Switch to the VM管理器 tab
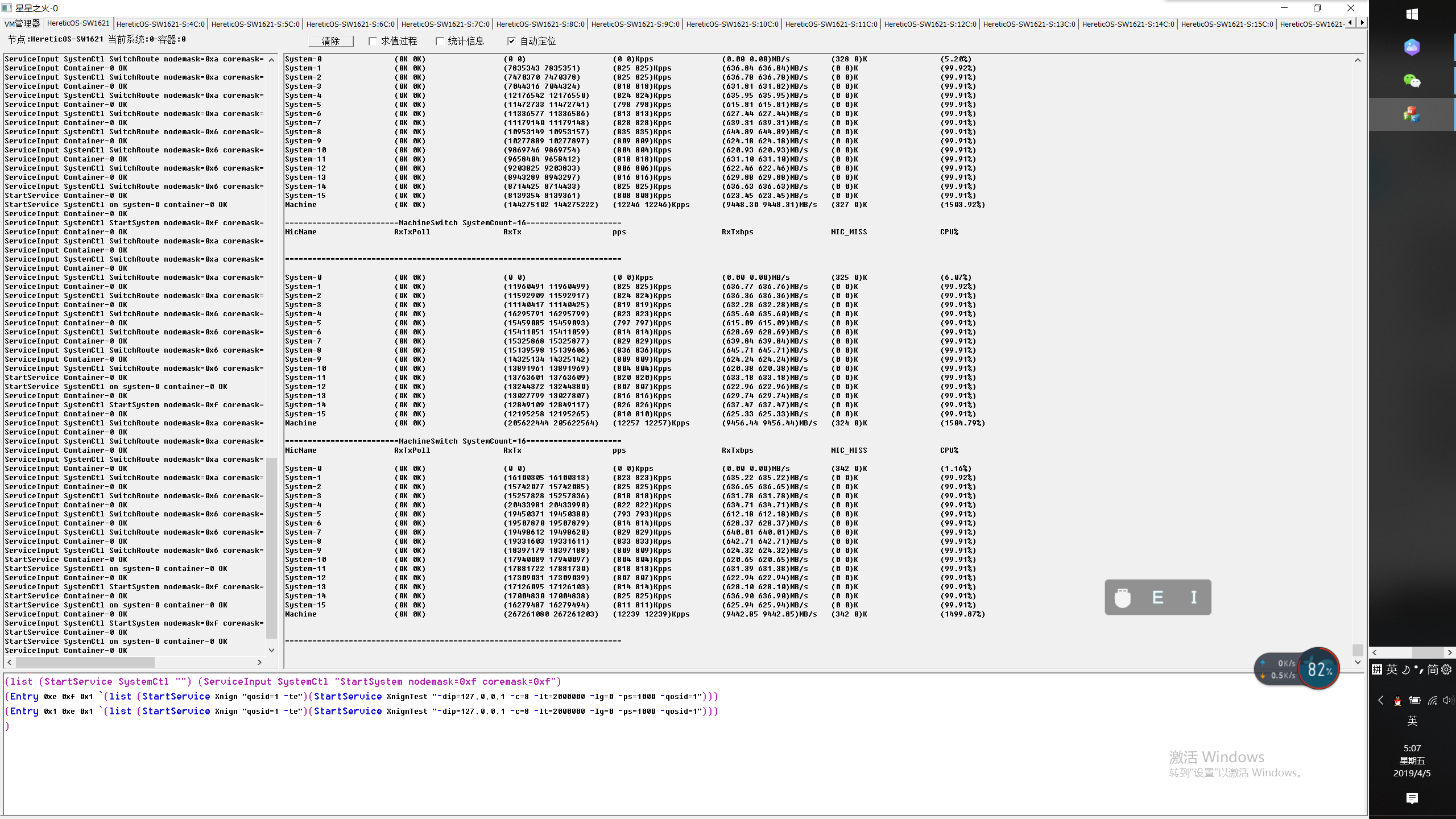 (22, 24)
